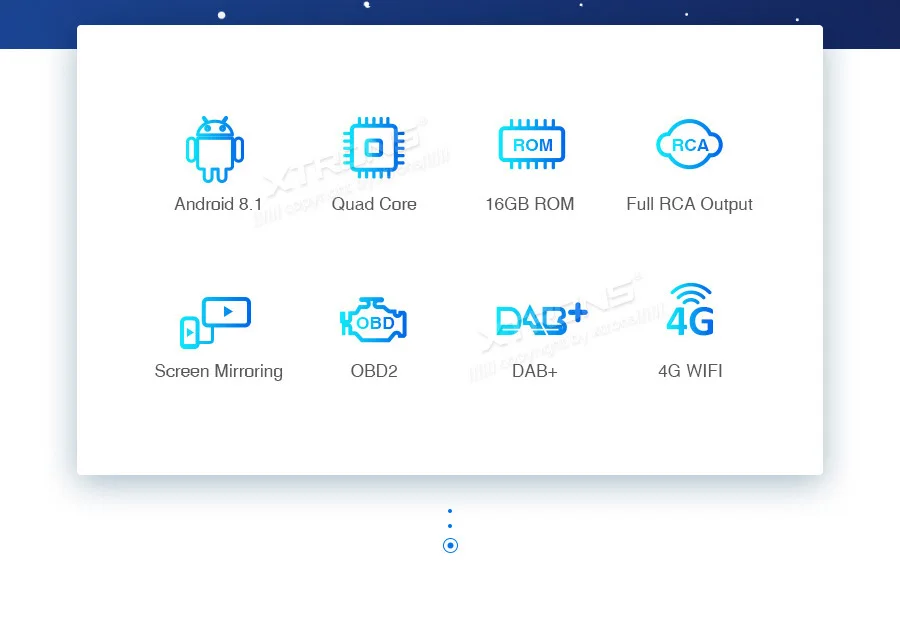Image resolution: width=900 pixels, height=622 pixels.
Task: Click the Screen Mirroring devices icon
Action: 215,322
